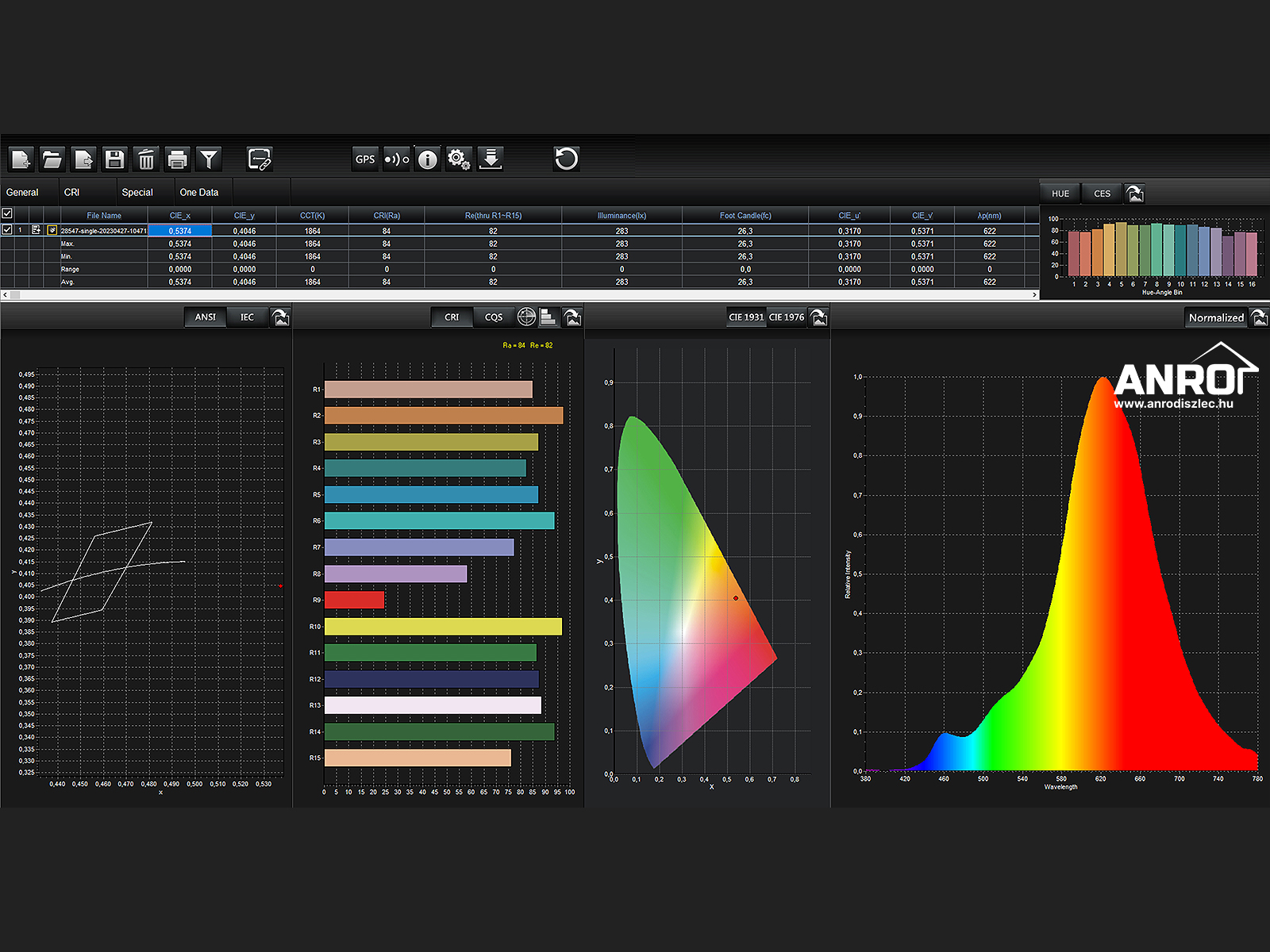Click the CIE_y column header
The image size is (1270, 952).
pyautogui.click(x=244, y=215)
